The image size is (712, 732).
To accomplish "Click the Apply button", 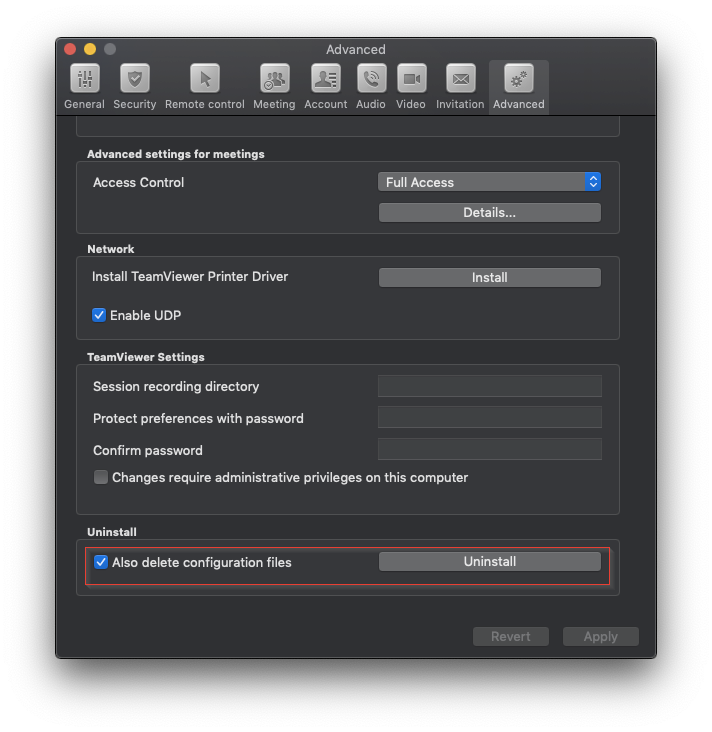I will coord(600,636).
